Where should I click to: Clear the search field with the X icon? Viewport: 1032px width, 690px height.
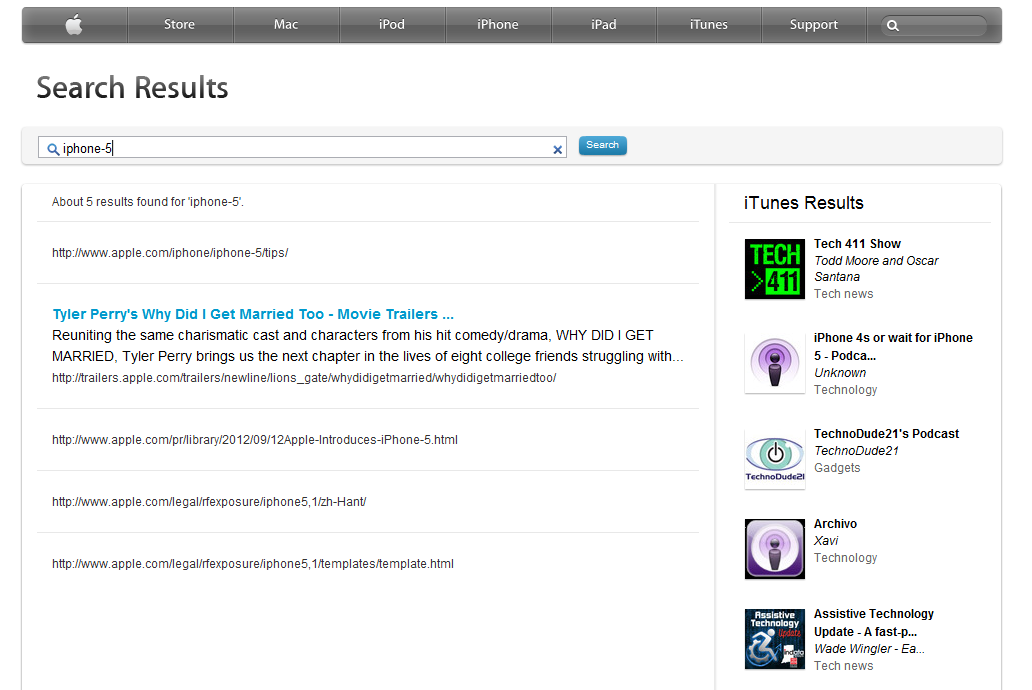coord(557,149)
